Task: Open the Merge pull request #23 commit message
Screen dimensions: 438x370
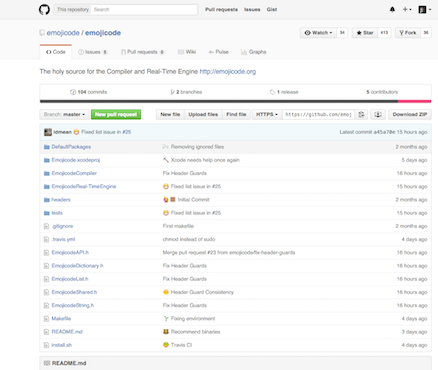Action: coord(229,253)
